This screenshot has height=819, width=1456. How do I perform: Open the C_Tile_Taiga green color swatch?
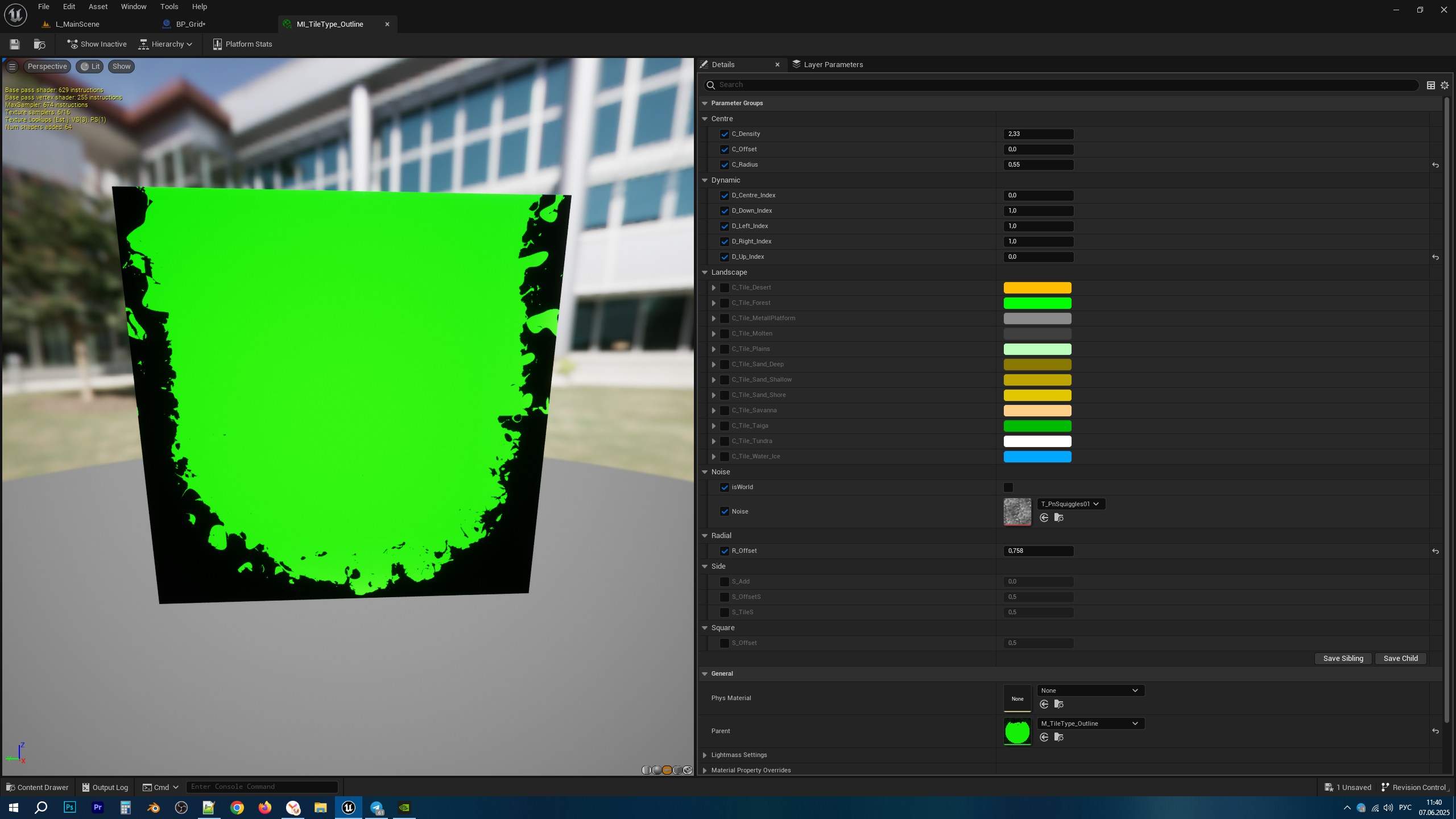tap(1037, 426)
